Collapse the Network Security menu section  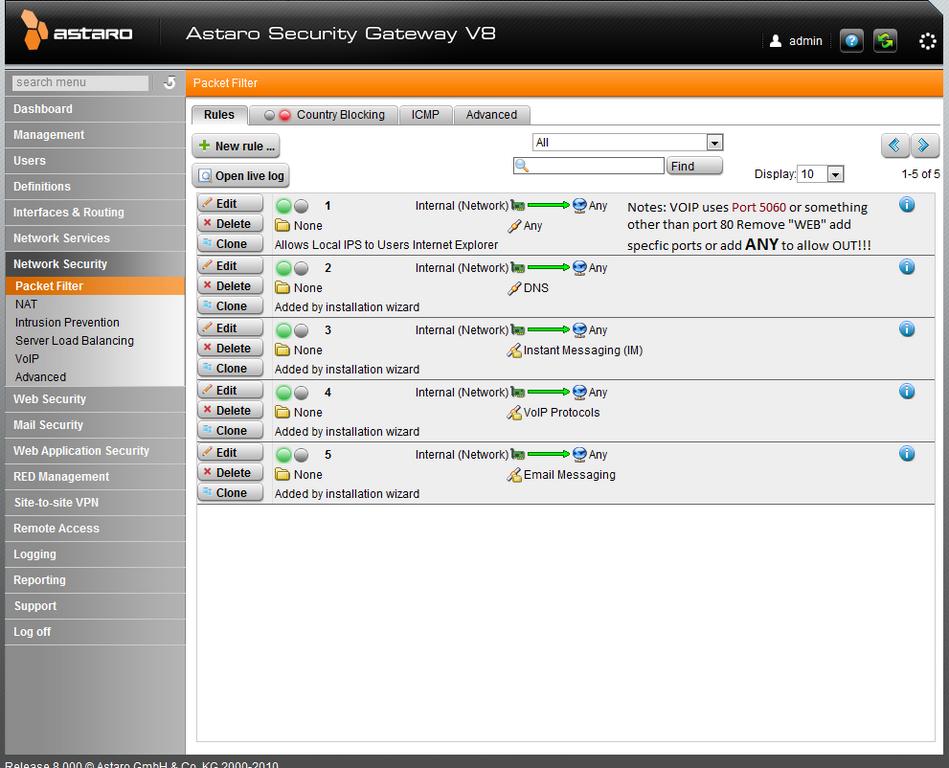tap(95, 264)
